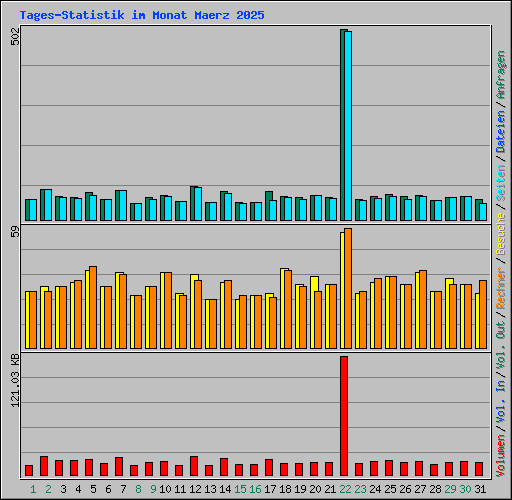Select day label 10 on the x-axis

click(165, 489)
